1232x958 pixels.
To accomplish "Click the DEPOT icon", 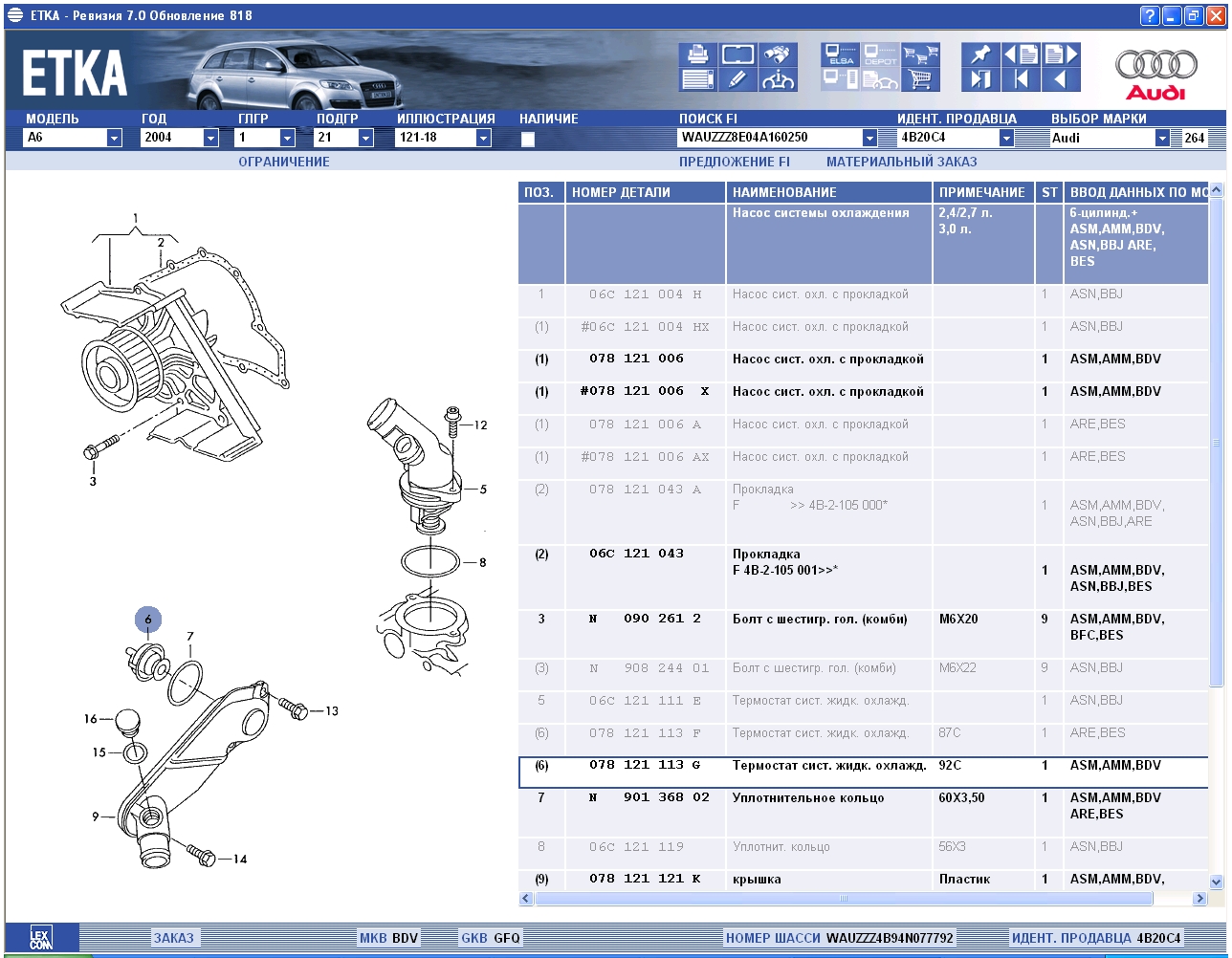I will [x=880, y=54].
